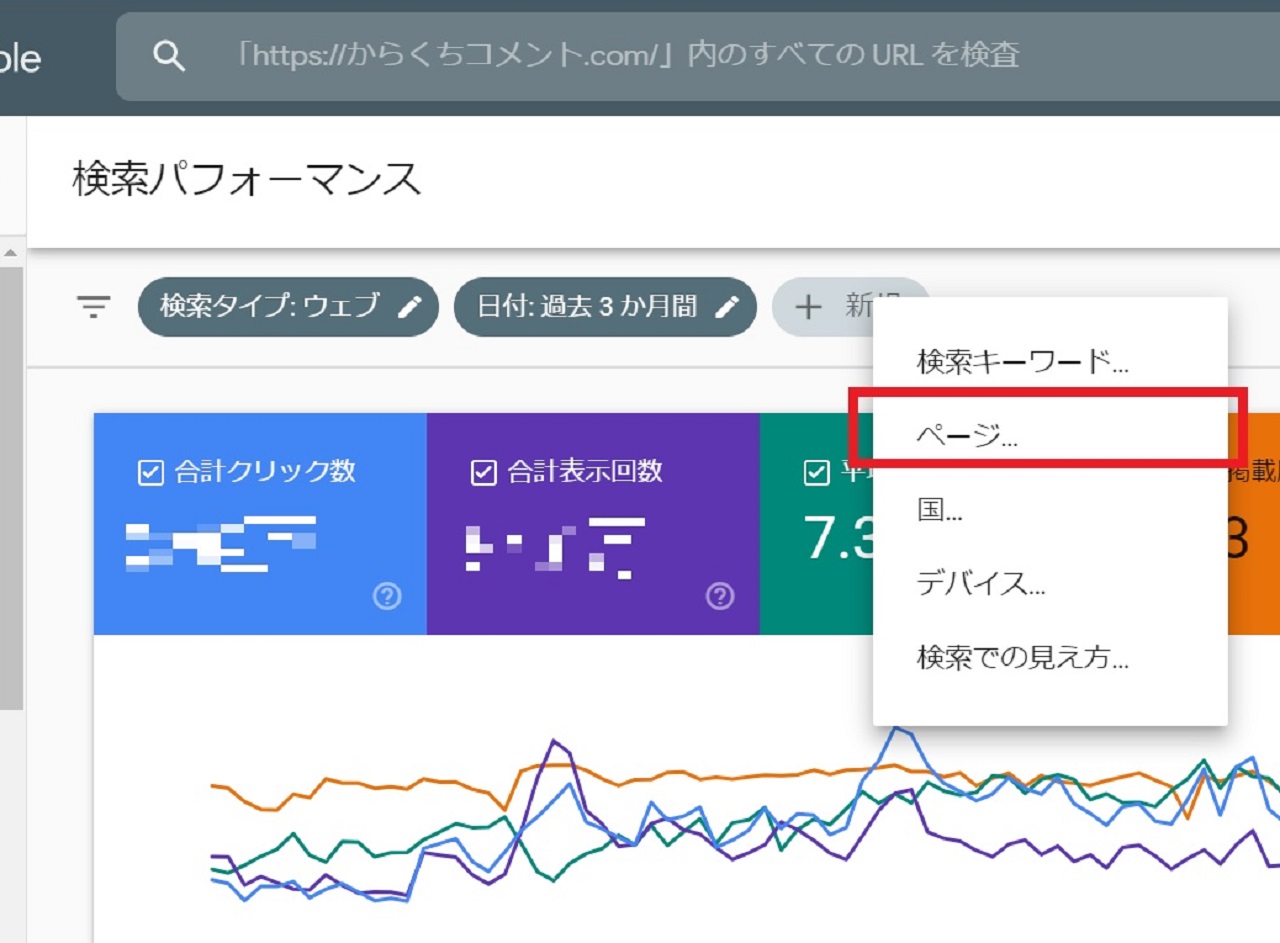Toggle the checkbox on the green metric card
Viewport: 1280px width, 943px height.
pos(816,472)
